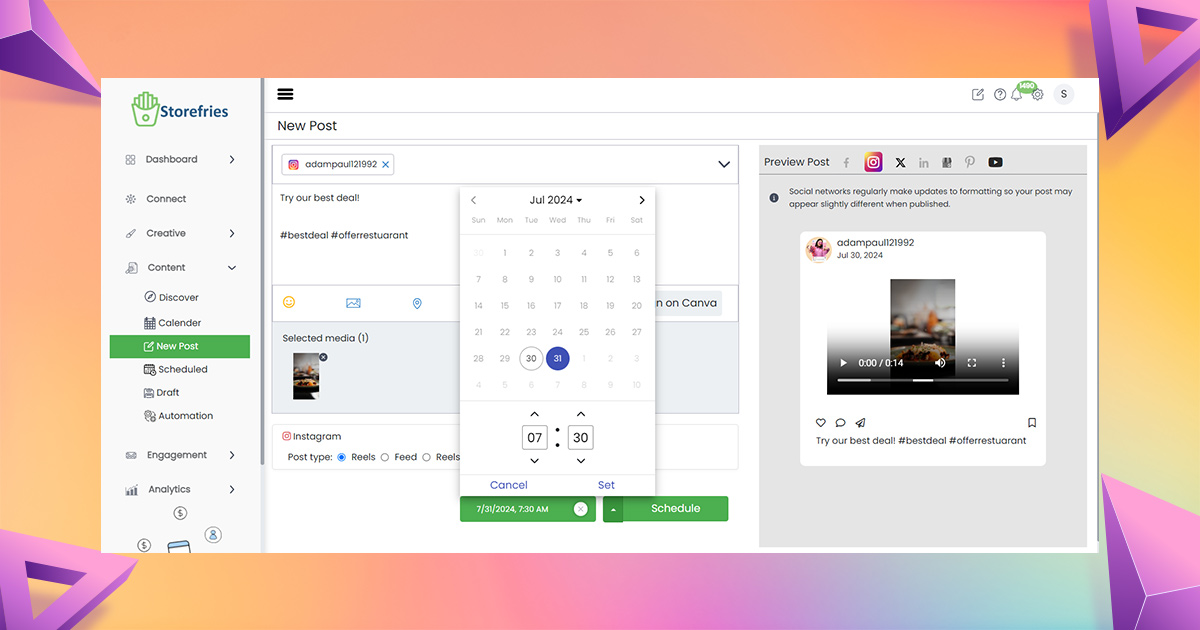
Task: Play the preview video
Action: 843,363
